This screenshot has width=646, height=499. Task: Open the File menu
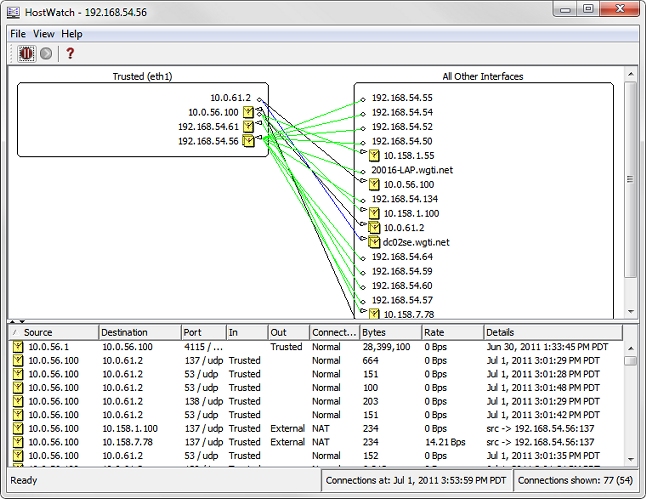[x=18, y=34]
